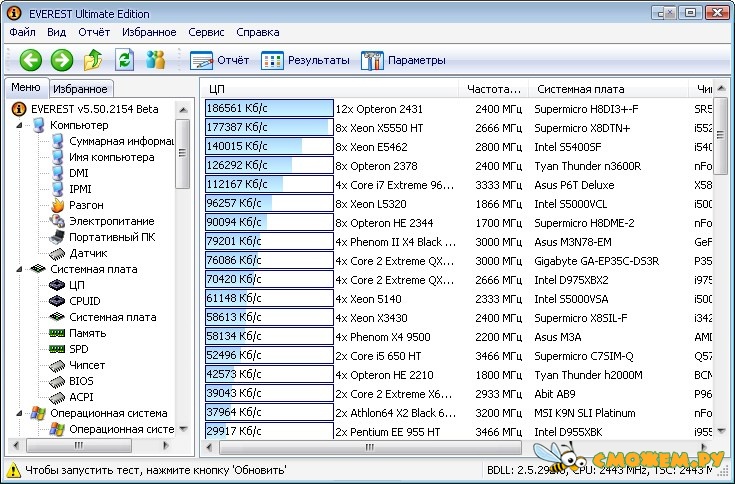735x484 pixels.
Task: Select the 4x Xeon X3430 row
Action: pyautogui.click(x=458, y=318)
